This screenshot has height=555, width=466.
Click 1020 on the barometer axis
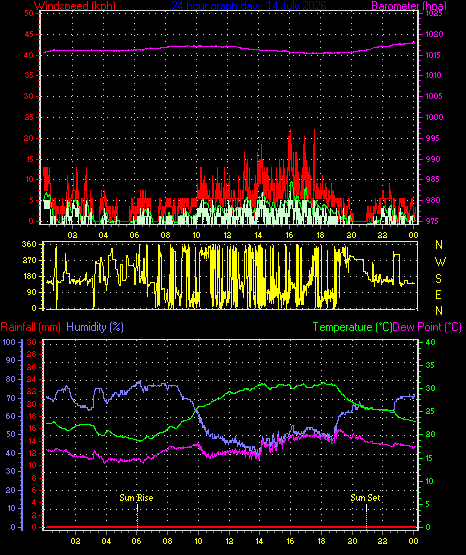[434, 34]
